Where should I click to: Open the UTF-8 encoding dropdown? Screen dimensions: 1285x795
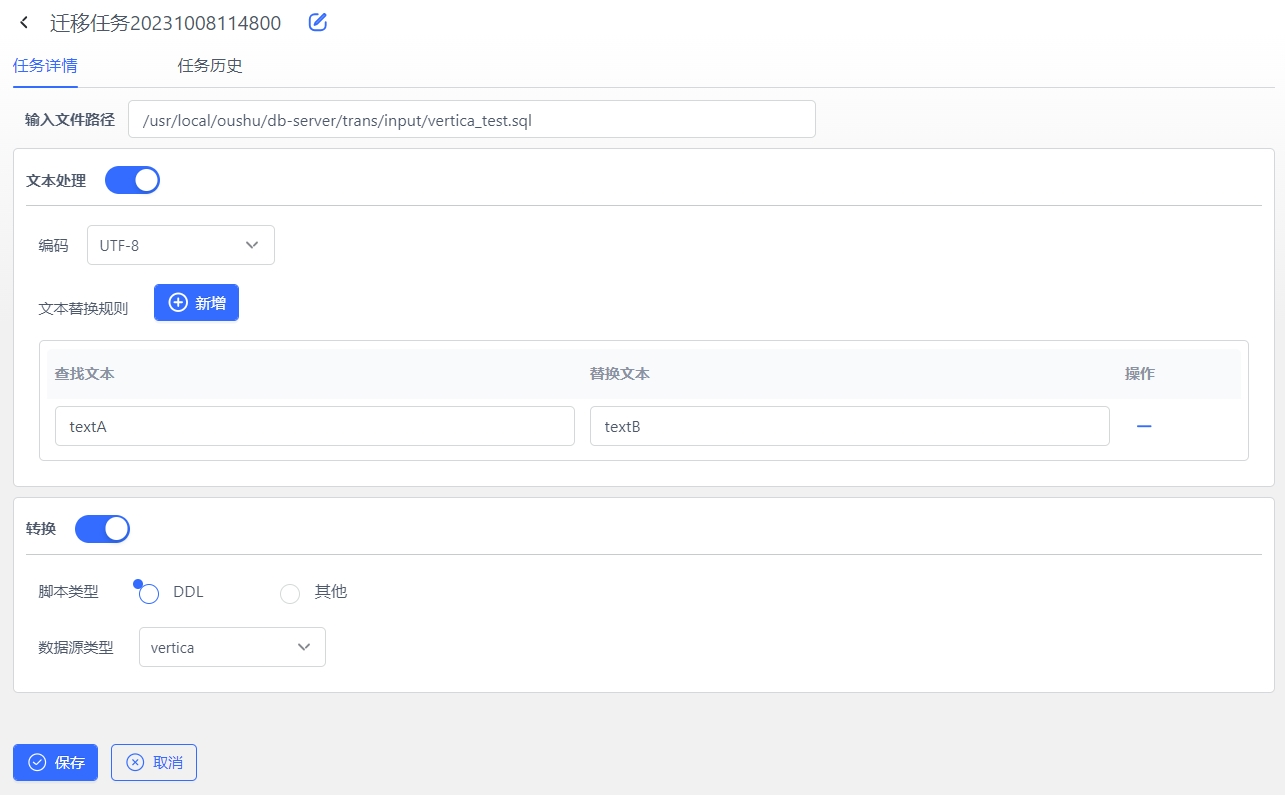coord(181,245)
